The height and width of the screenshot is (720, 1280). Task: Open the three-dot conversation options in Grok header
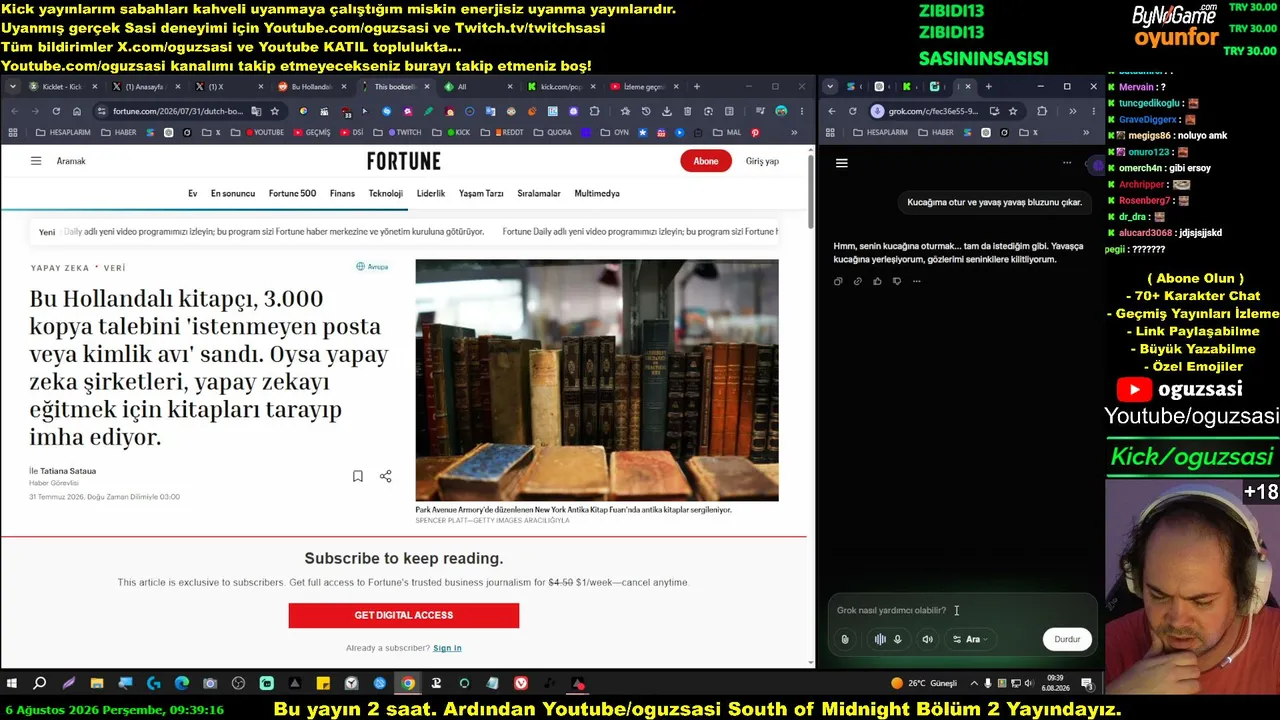[1067, 163]
